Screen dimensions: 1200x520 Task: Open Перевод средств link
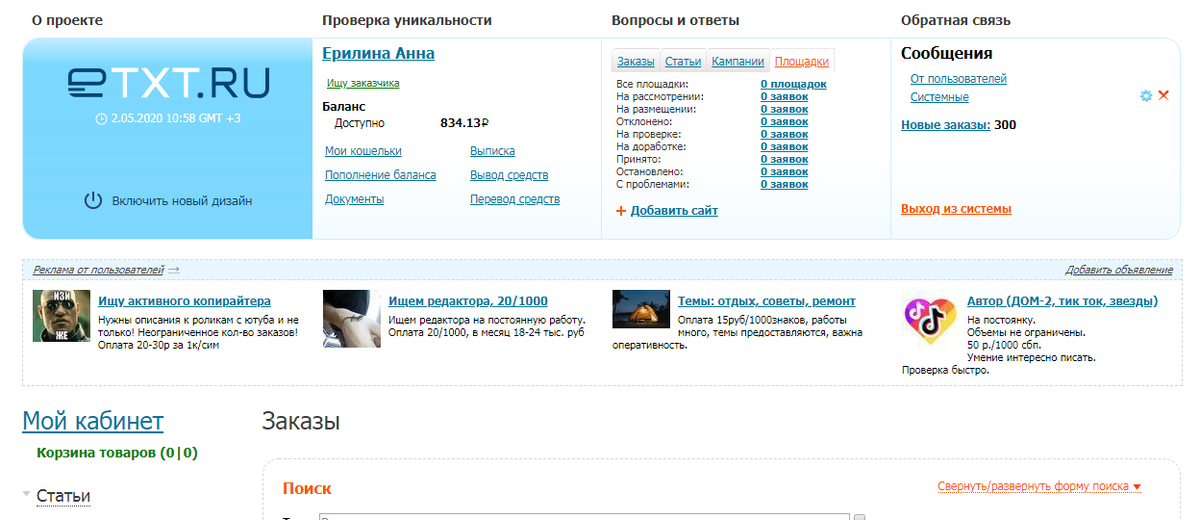515,199
